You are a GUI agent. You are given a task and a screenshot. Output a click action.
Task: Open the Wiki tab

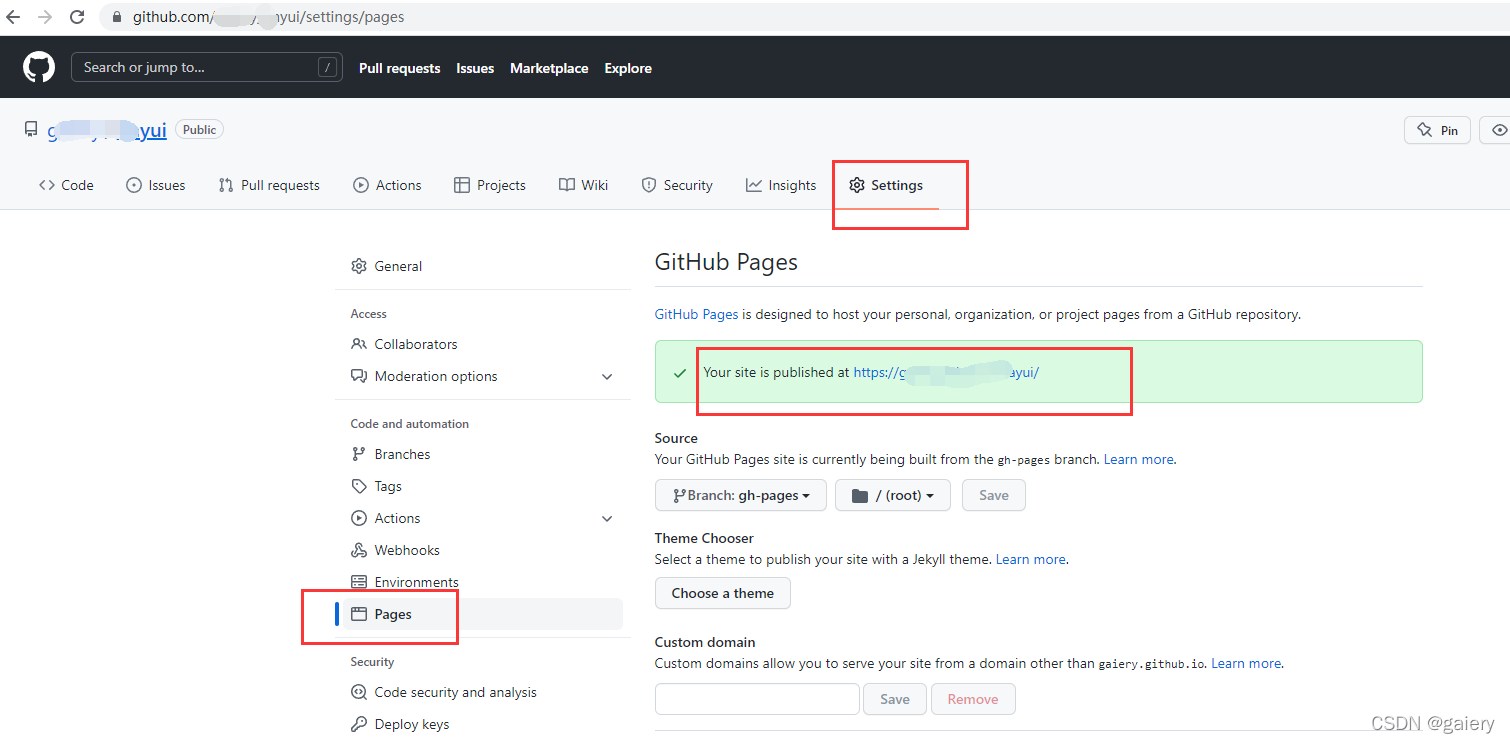point(584,185)
